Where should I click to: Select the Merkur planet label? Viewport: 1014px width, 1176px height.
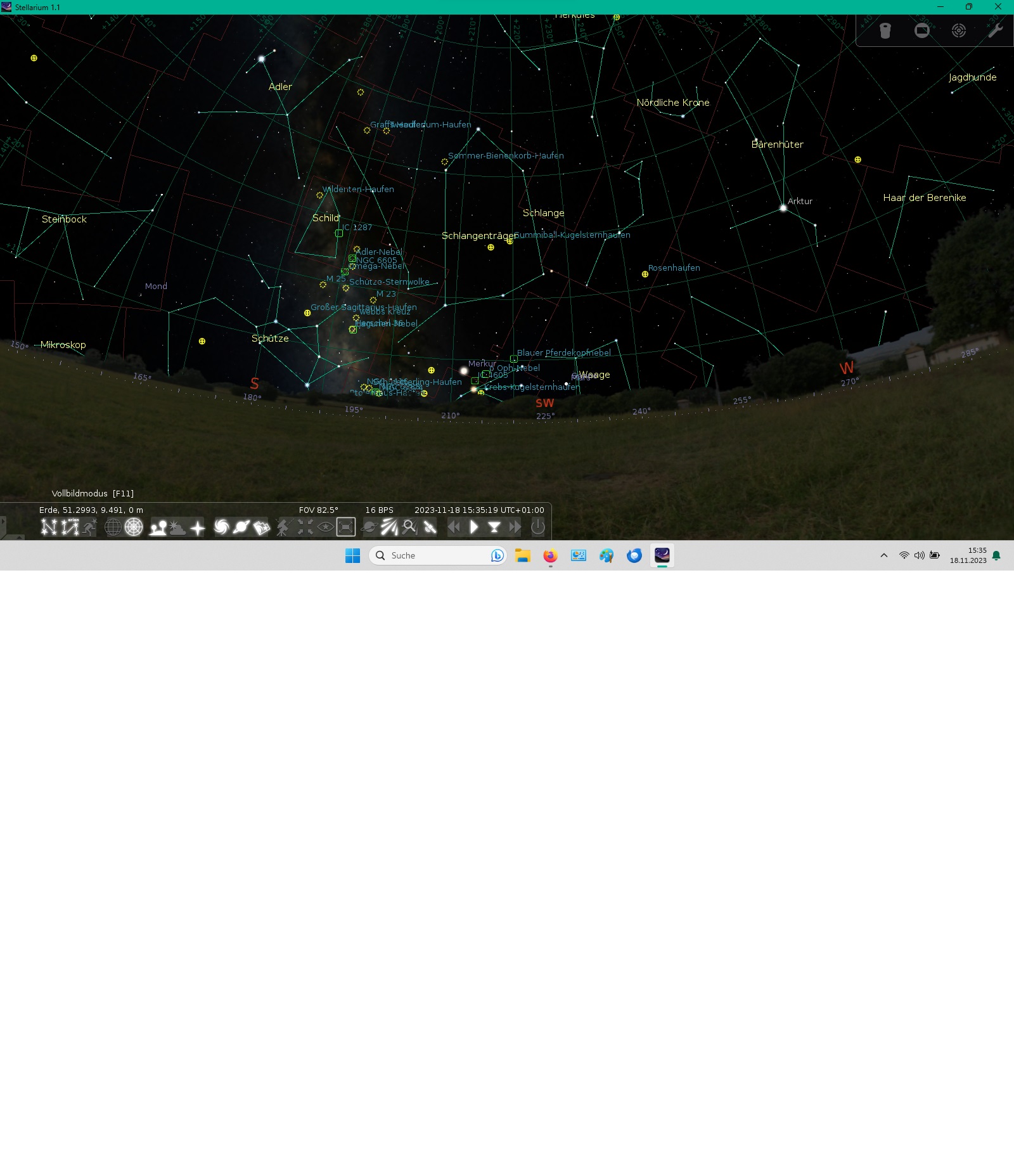coord(482,363)
